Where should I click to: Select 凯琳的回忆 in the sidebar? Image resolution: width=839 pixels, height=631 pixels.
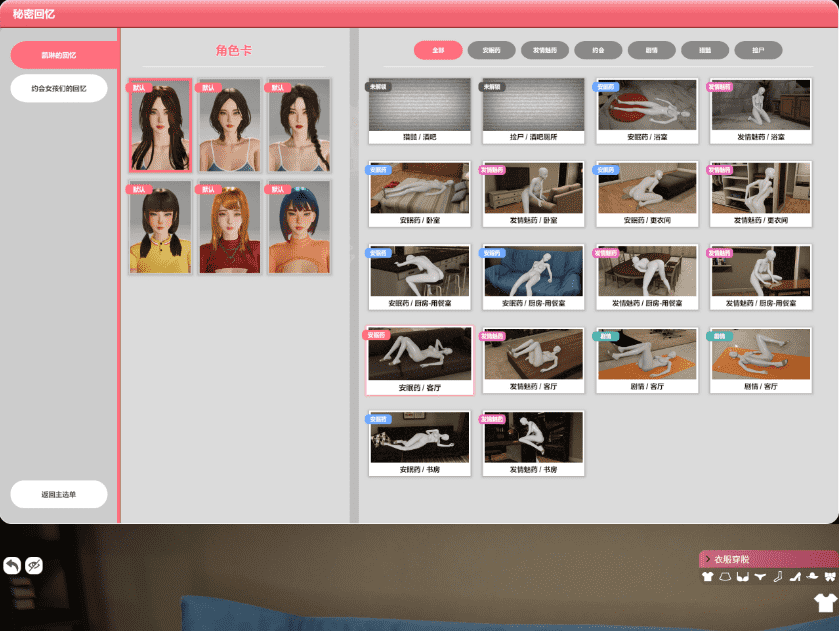59,54
